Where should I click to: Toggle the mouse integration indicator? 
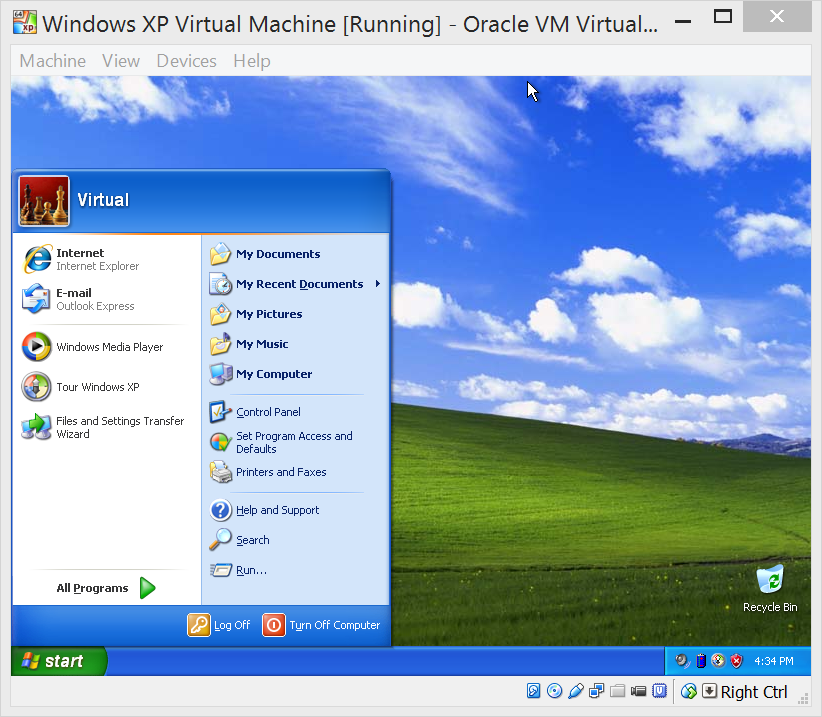tap(688, 691)
